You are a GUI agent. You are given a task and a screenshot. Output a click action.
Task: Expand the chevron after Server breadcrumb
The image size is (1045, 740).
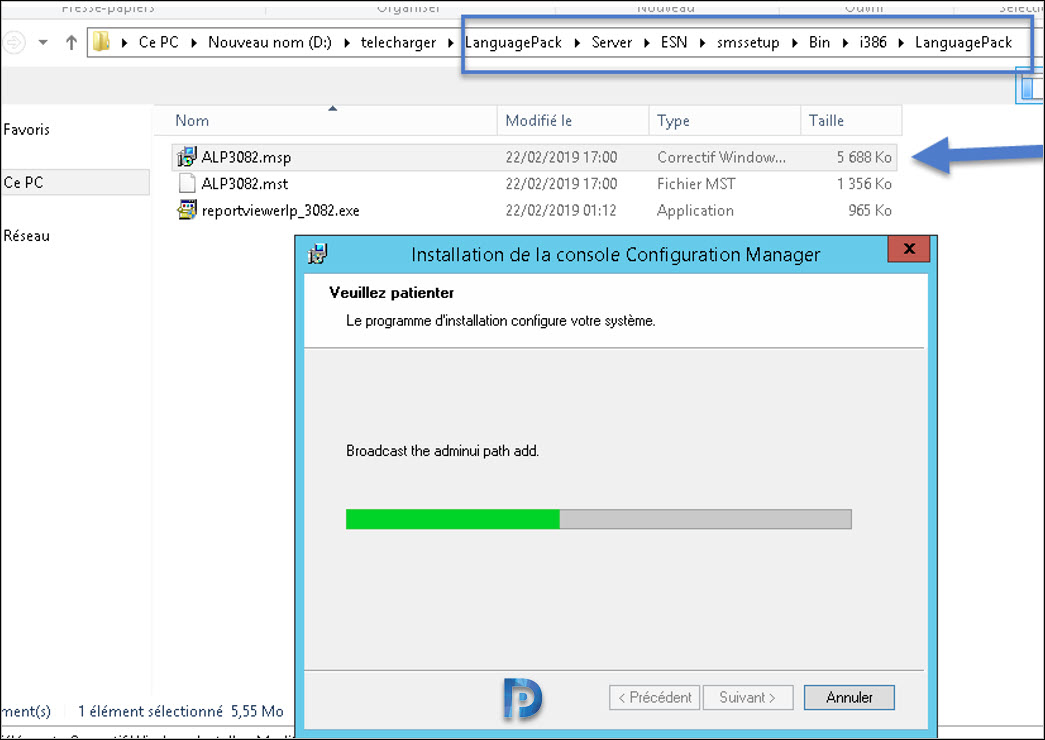[646, 43]
